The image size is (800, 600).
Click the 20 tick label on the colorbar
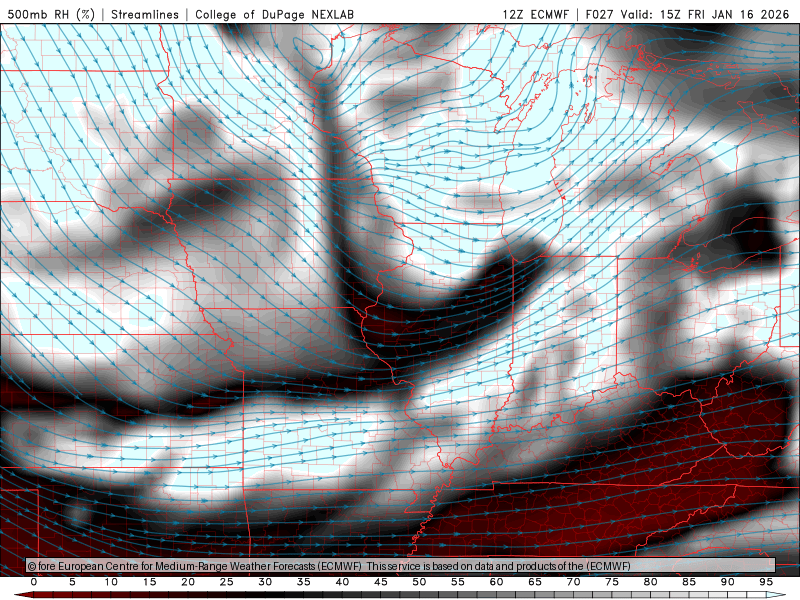click(188, 582)
